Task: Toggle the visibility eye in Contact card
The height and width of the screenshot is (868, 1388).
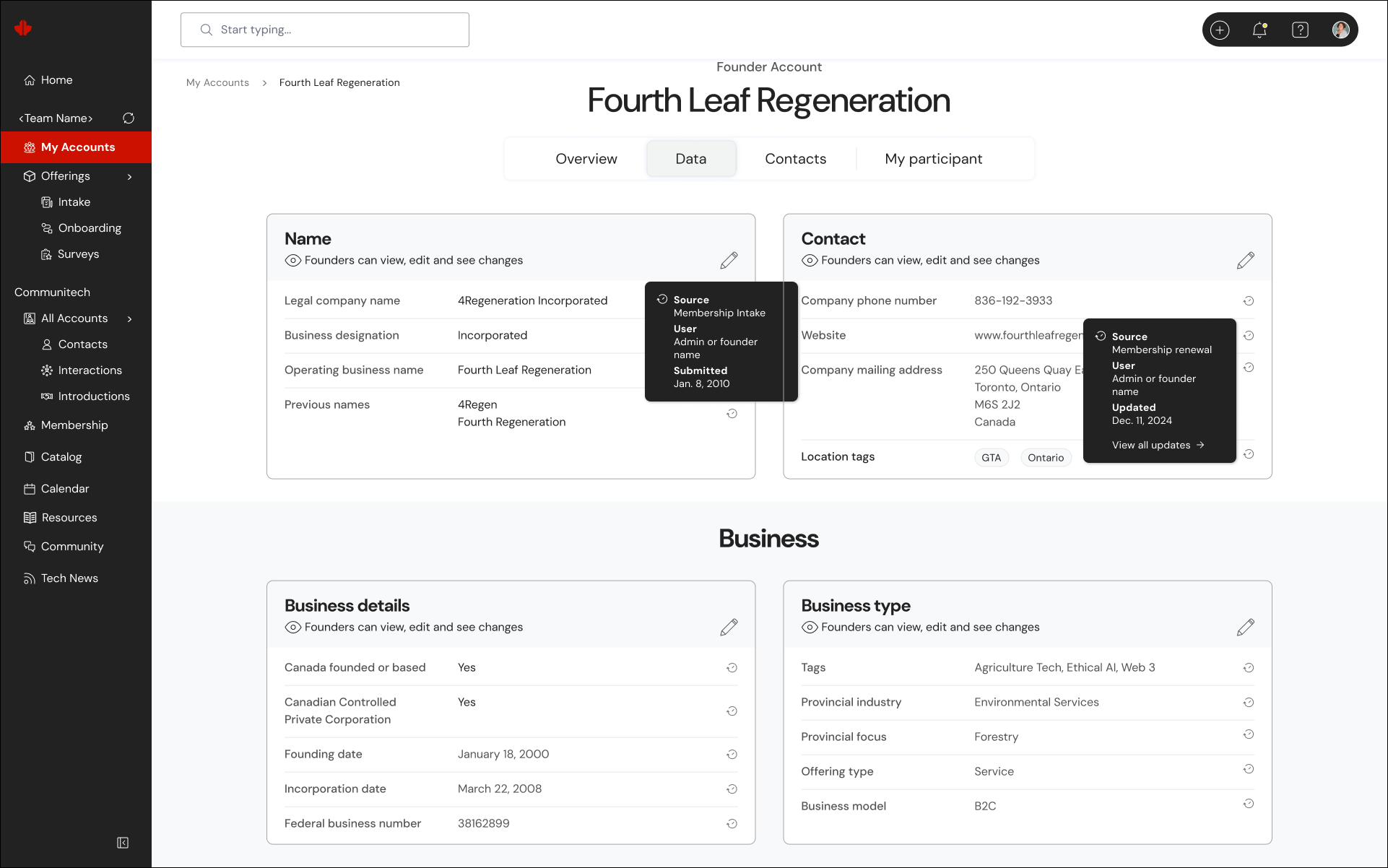Action: coord(809,260)
